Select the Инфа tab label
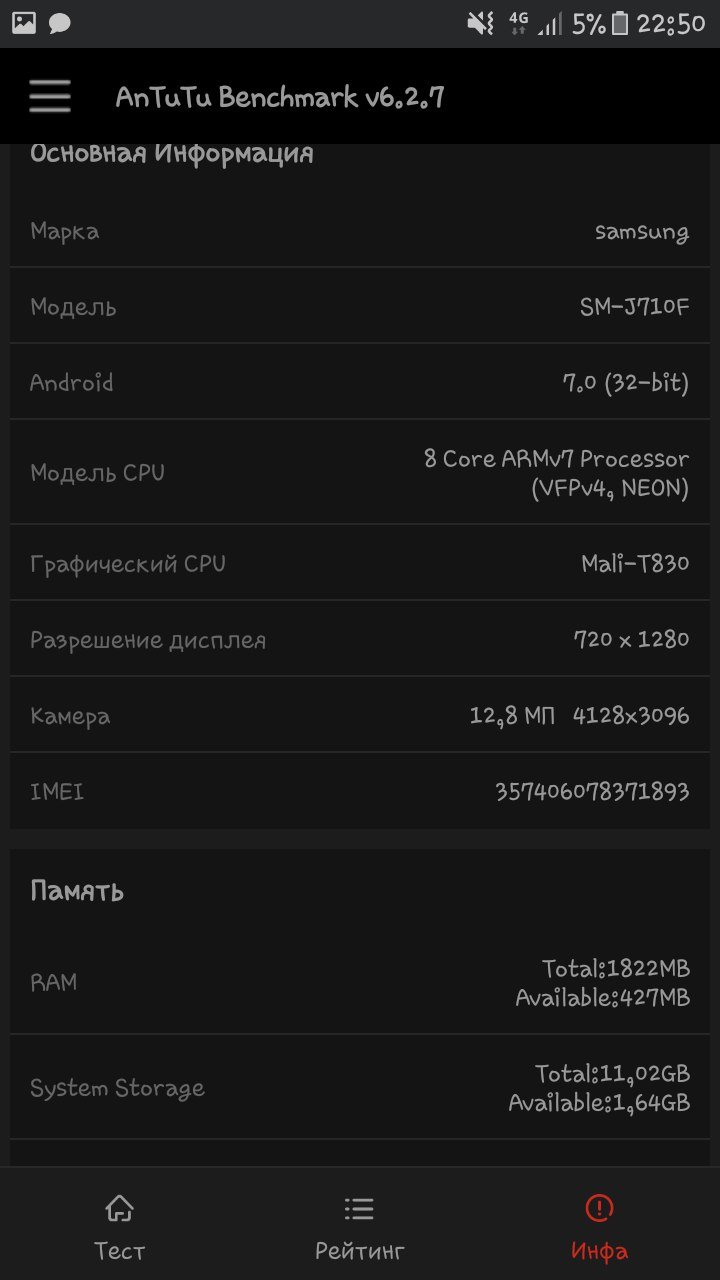This screenshot has height=1280, width=720. click(599, 1250)
